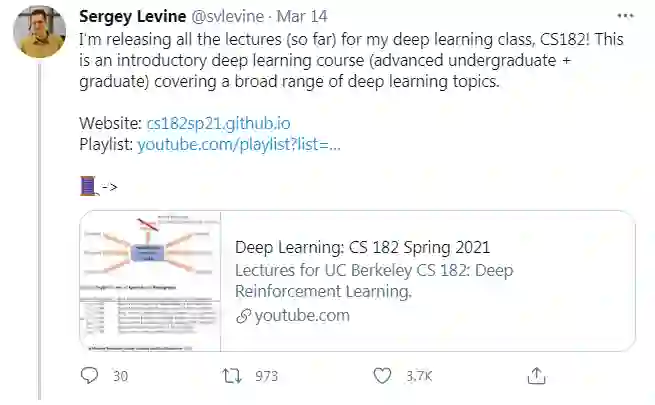Viewport: 655px width, 405px height.
Task: Open the video preview thumbnail image
Action: click(x=149, y=281)
